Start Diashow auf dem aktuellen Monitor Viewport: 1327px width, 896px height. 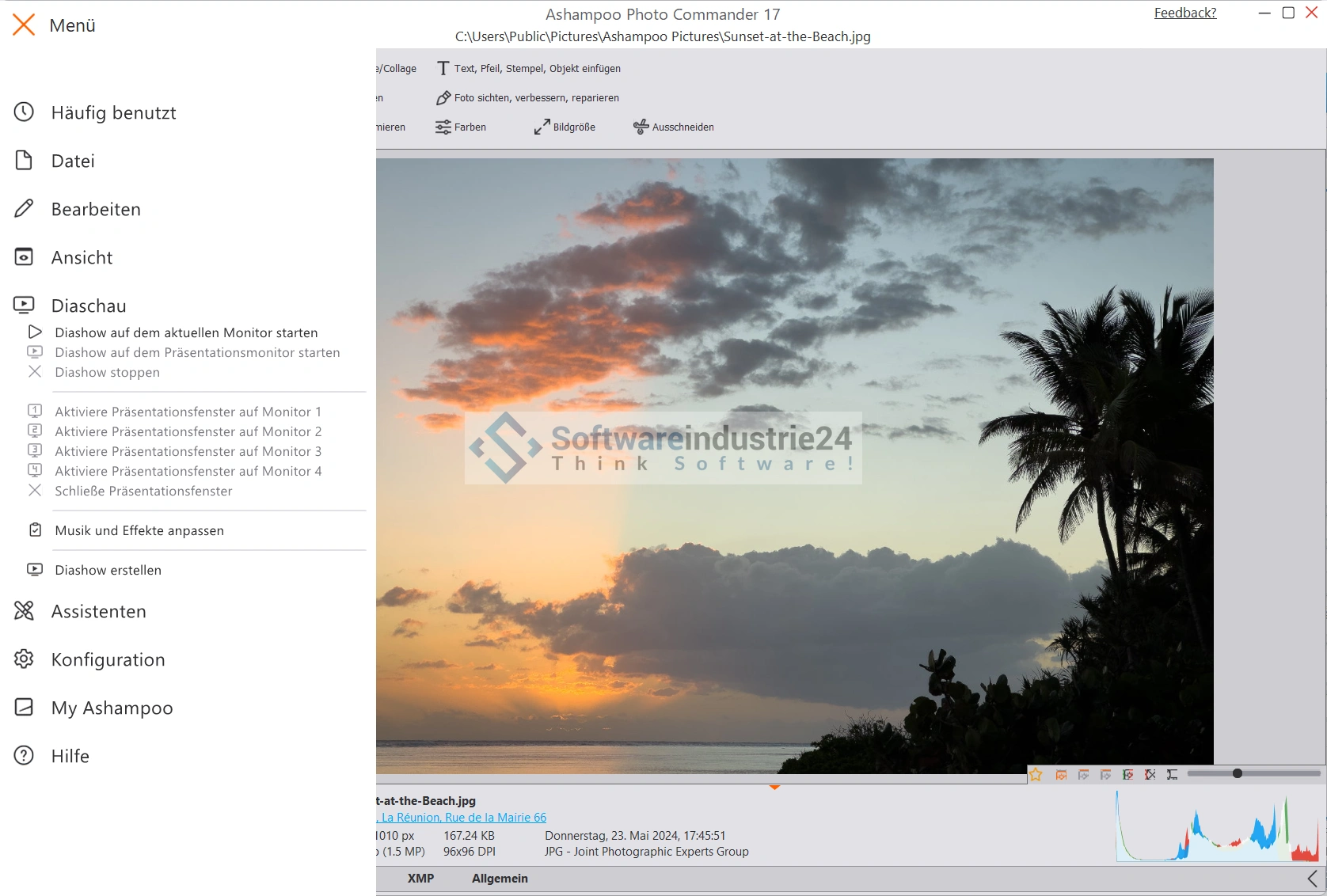pos(186,332)
